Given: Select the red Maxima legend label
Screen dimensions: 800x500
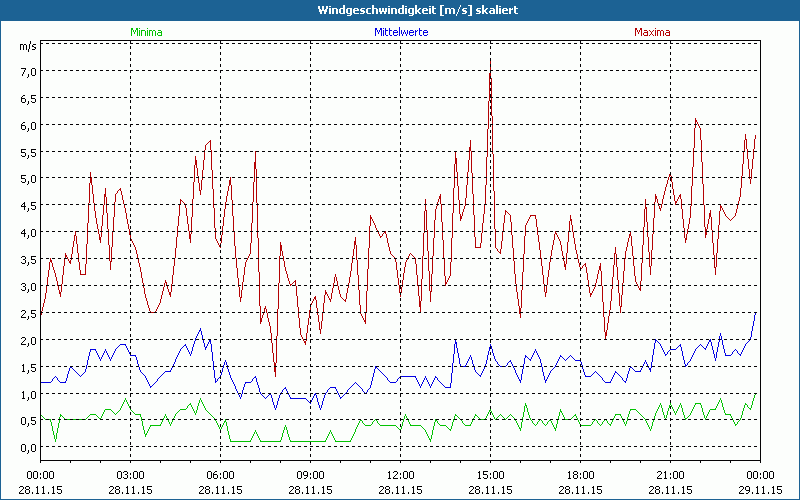Looking at the screenshot, I should point(653,32).
